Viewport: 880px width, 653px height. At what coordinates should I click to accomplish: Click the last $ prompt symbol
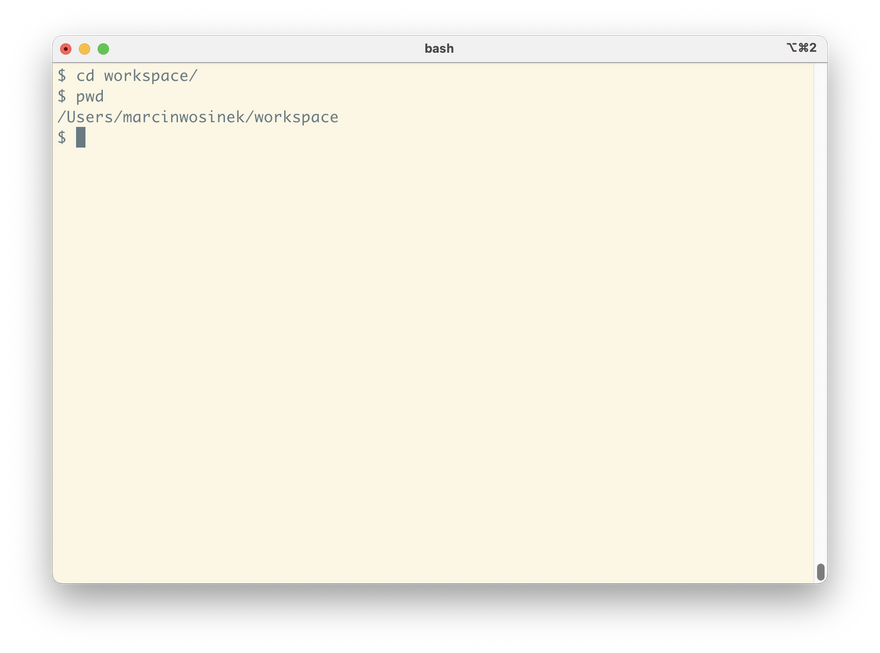point(62,138)
